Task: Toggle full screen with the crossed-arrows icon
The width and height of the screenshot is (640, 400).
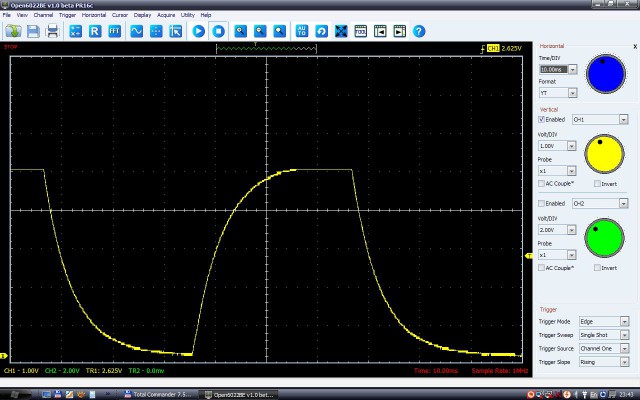Action: click(x=341, y=31)
